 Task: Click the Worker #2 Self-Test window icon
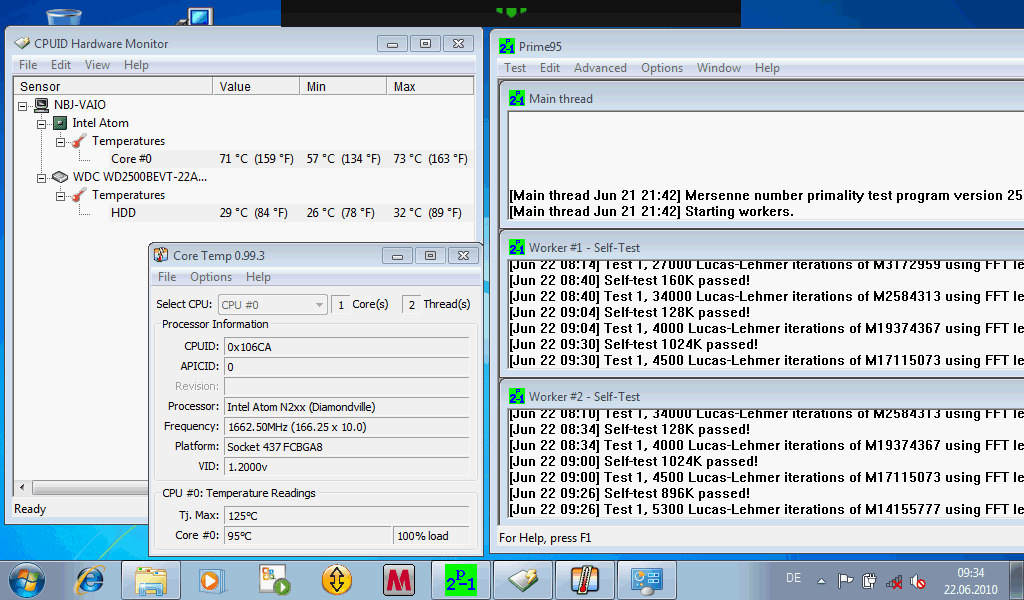517,396
